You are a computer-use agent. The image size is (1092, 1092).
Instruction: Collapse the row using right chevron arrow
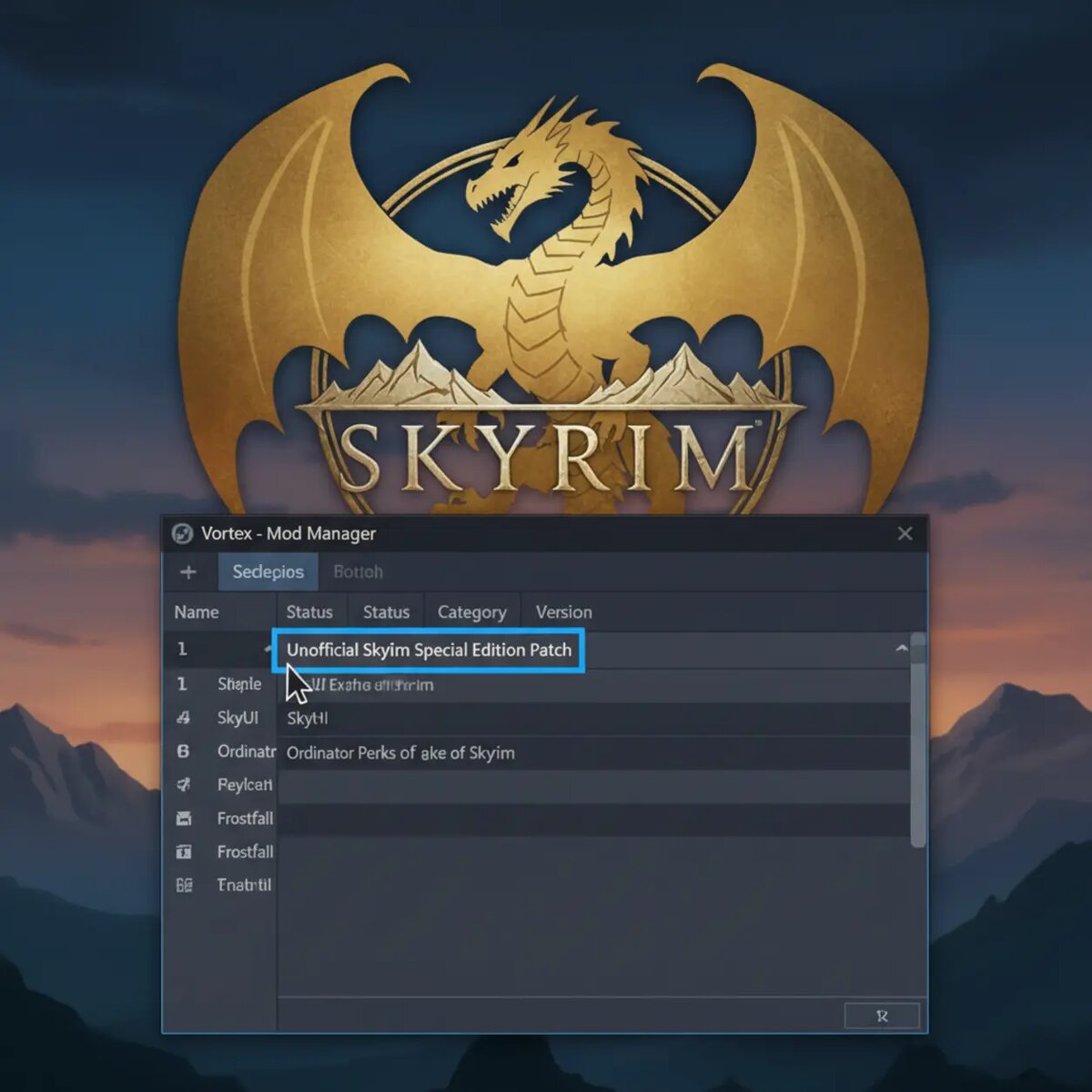(x=901, y=649)
